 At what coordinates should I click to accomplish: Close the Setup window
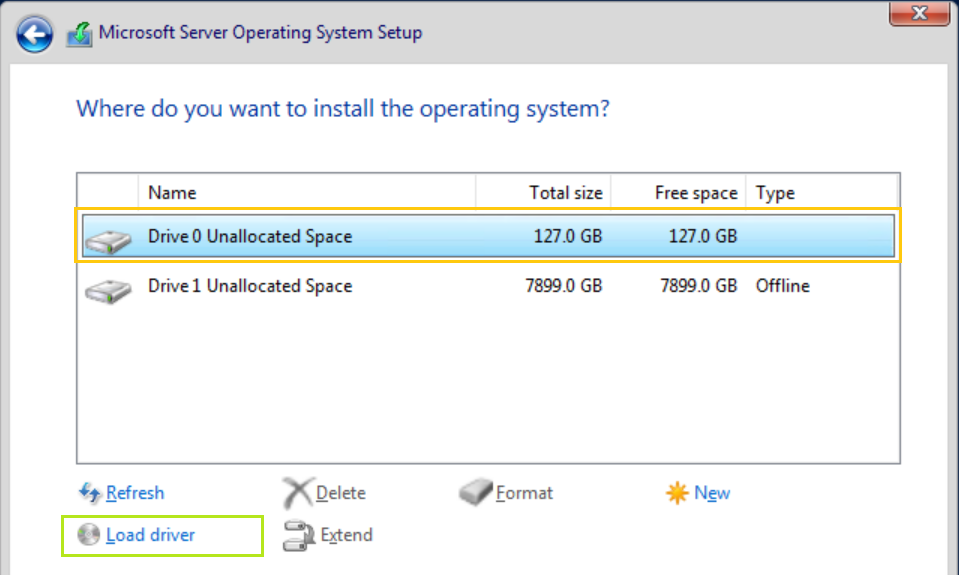coord(918,12)
